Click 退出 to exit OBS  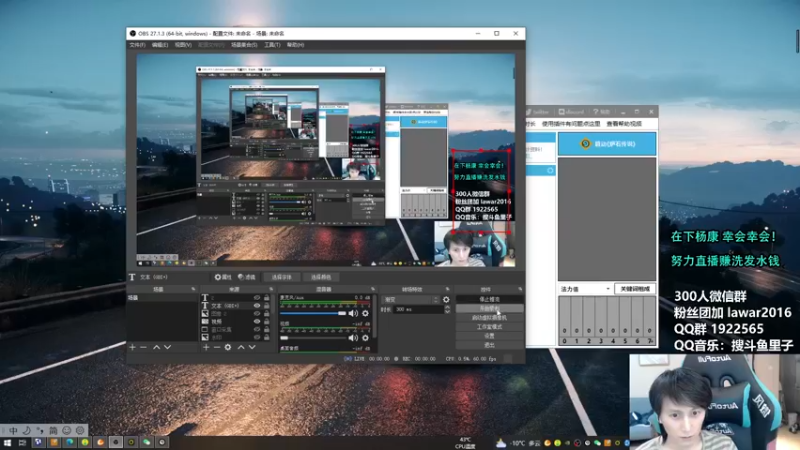[x=489, y=345]
